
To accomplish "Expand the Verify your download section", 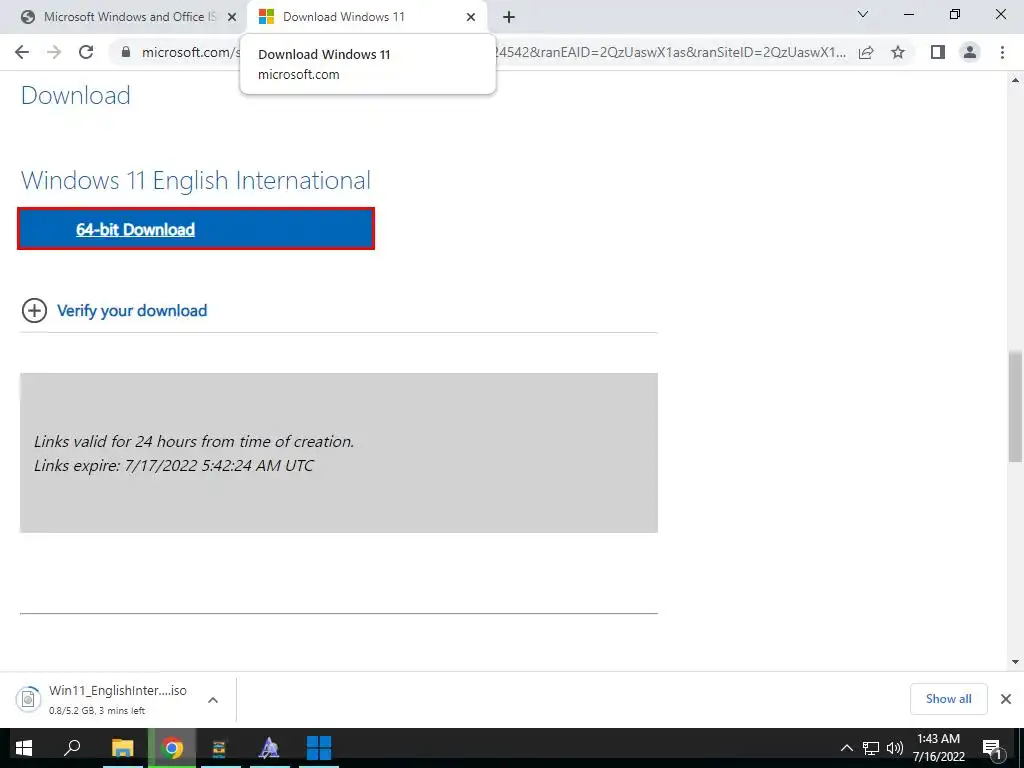I will coord(34,311).
